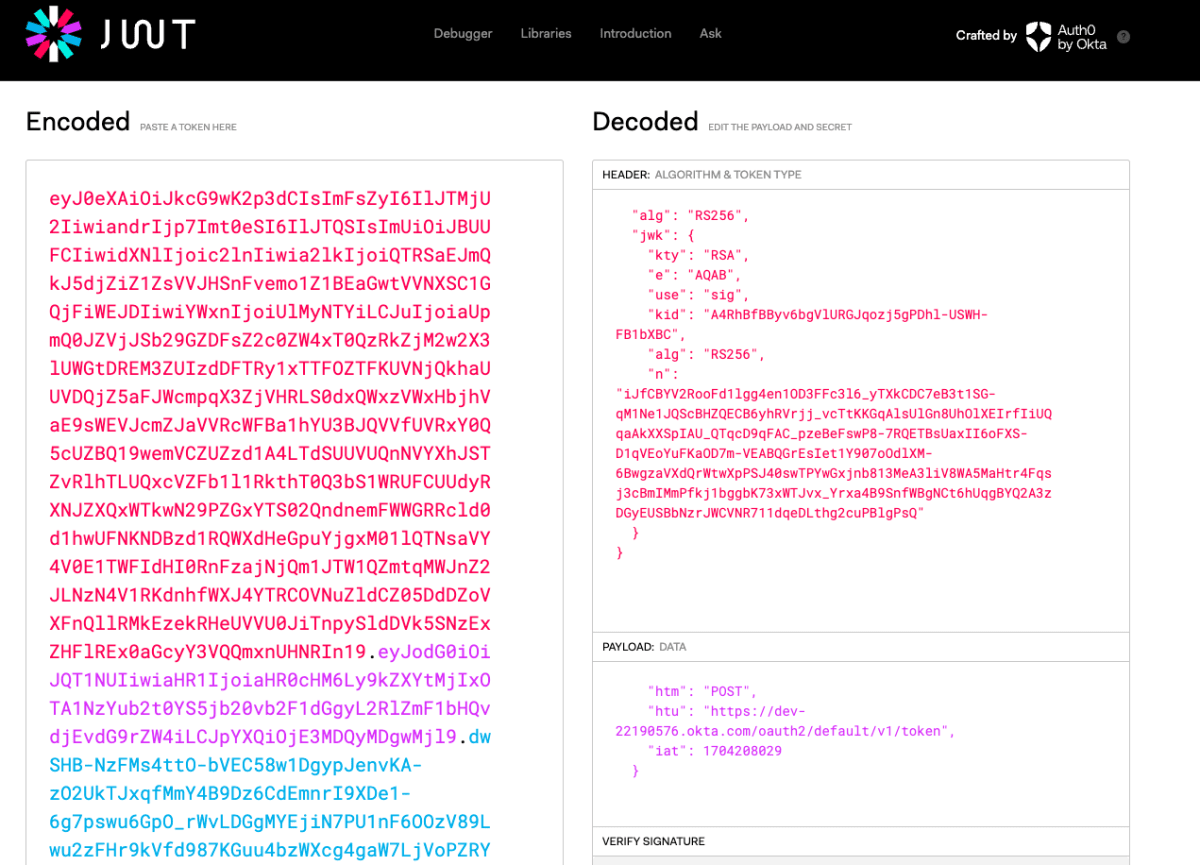Click the Decoded heading
1200x865 pixels.
(x=645, y=121)
